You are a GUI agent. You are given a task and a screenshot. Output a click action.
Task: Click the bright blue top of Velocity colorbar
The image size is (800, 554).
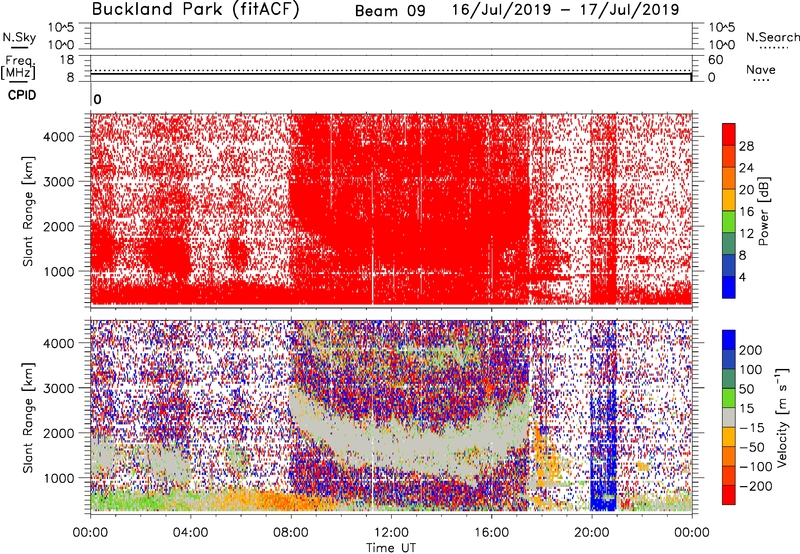729,340
